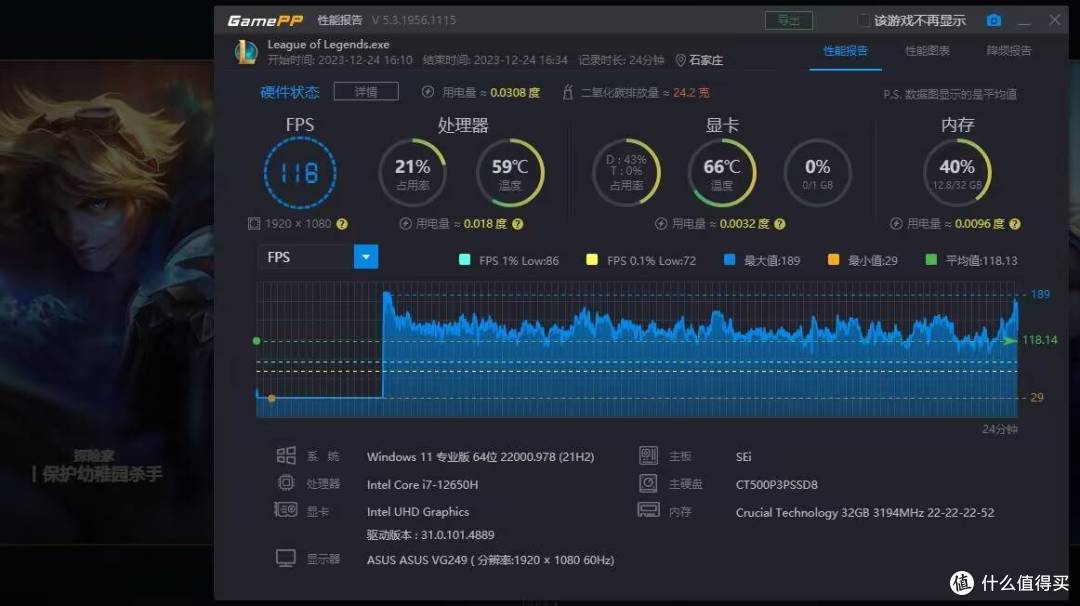
Task: Click power icon beside GPU 用电量 0.0032
Action: click(661, 224)
